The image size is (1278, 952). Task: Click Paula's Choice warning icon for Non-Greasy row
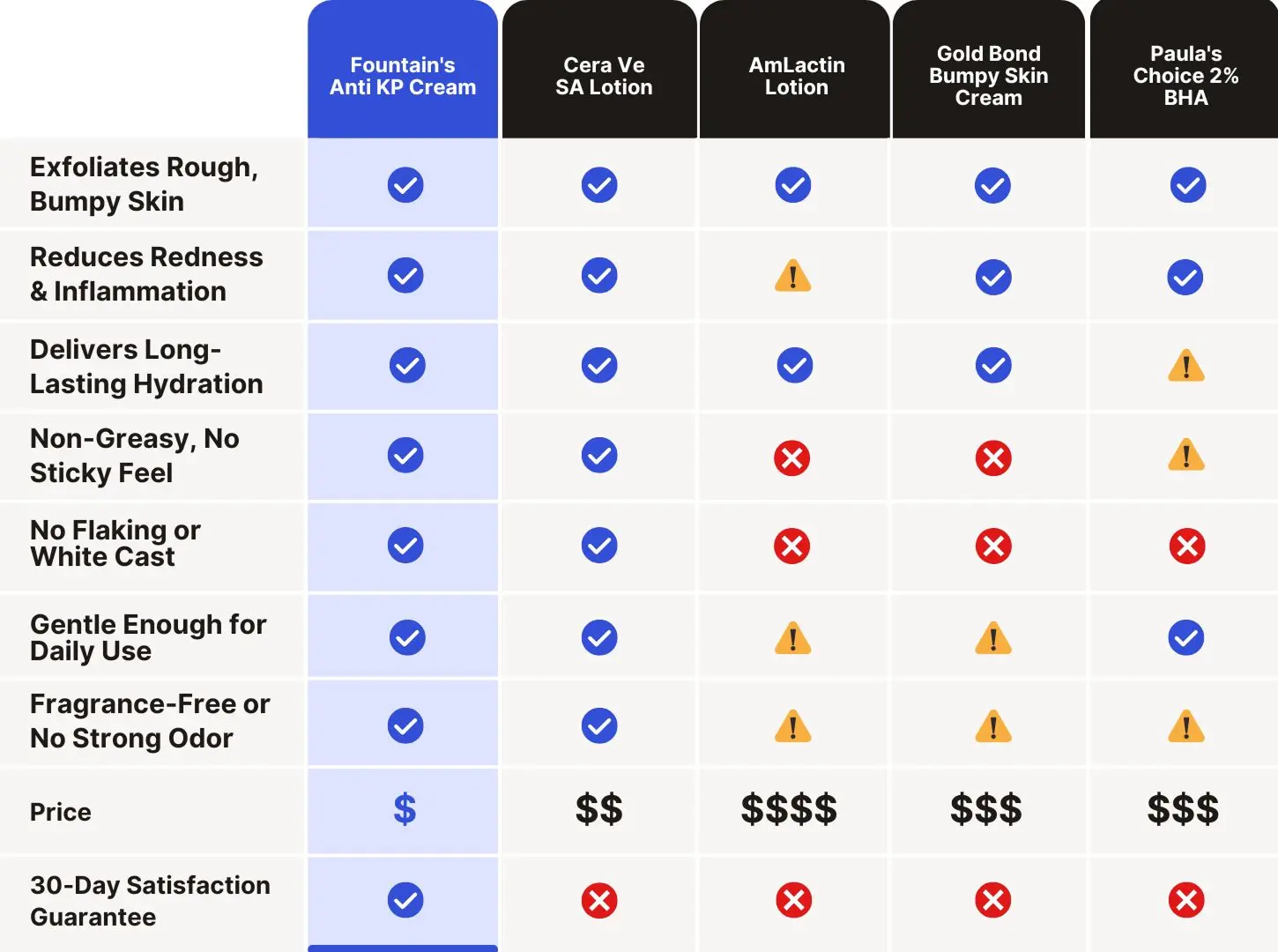1185,456
